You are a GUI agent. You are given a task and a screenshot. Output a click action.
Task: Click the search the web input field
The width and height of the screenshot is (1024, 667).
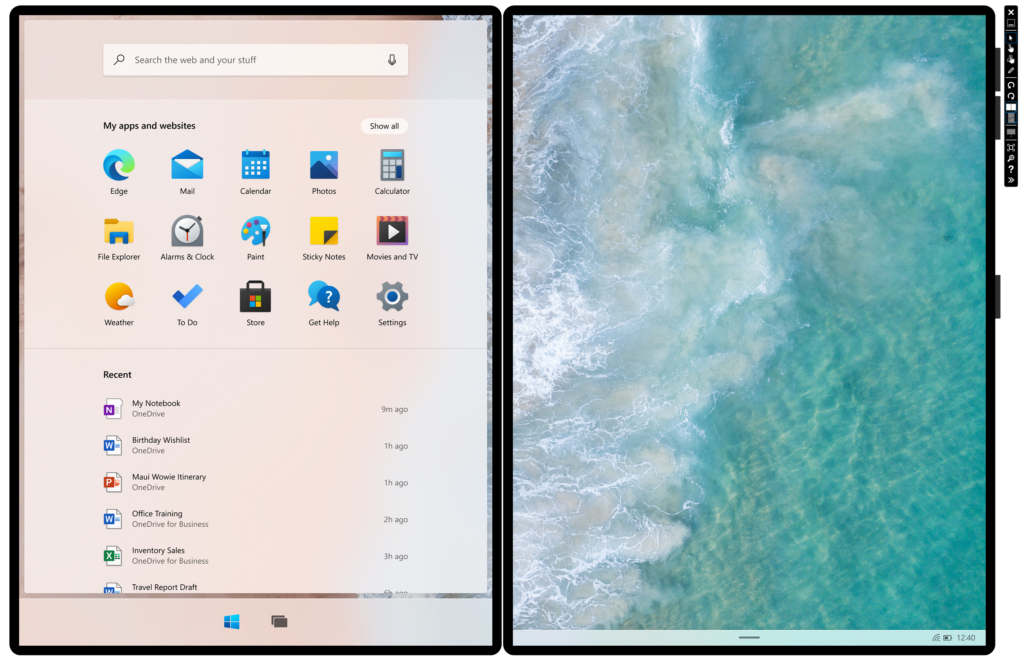point(255,59)
